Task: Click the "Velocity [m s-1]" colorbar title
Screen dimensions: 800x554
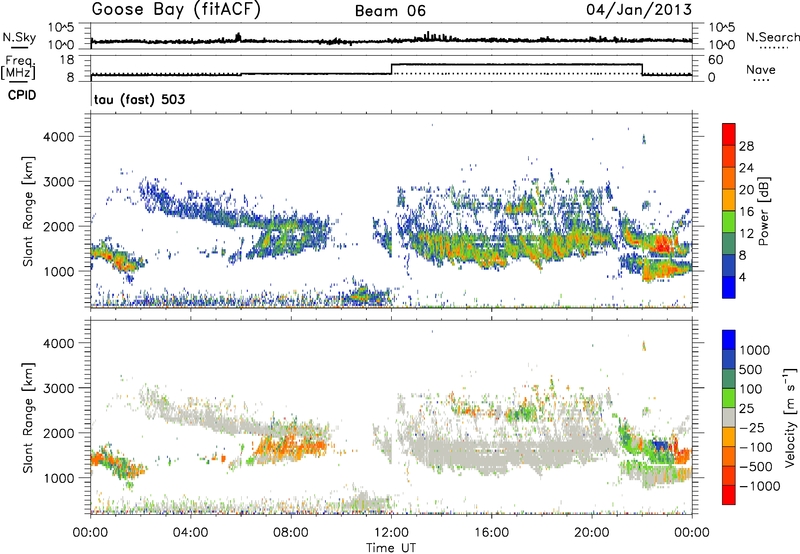Action: pos(790,417)
